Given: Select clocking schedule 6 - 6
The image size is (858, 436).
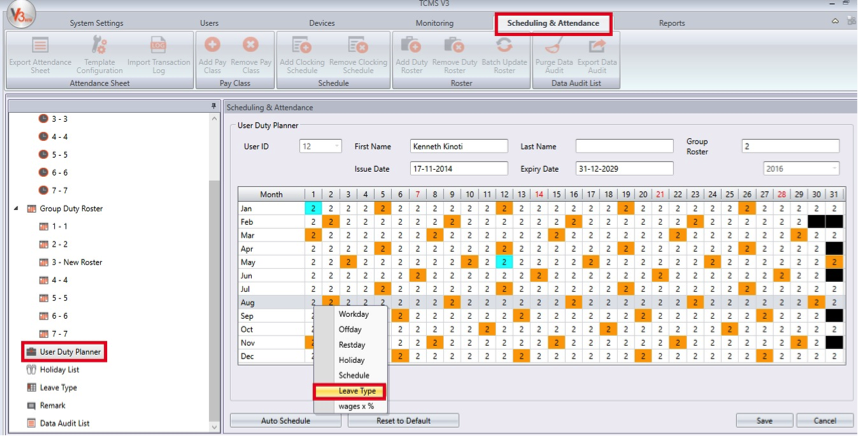Looking at the screenshot, I should (53, 172).
